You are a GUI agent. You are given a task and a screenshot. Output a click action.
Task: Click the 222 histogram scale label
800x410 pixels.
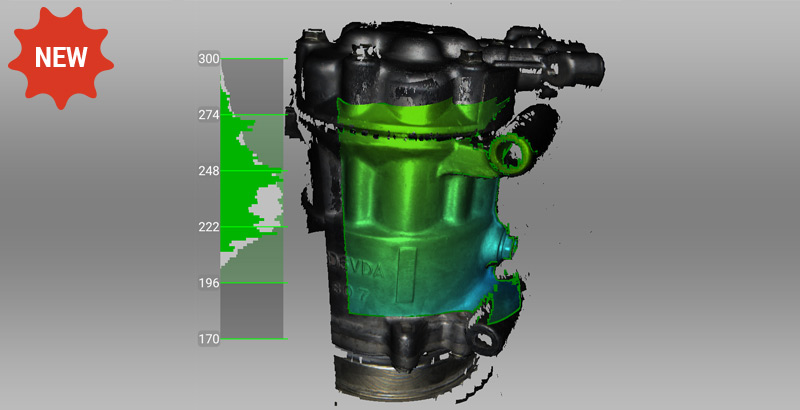coord(208,227)
